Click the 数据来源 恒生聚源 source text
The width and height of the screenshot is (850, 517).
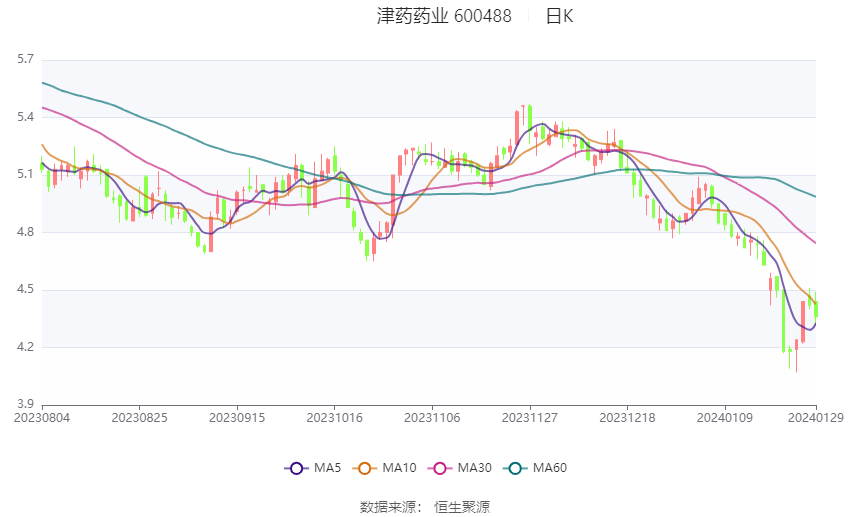pos(425,507)
